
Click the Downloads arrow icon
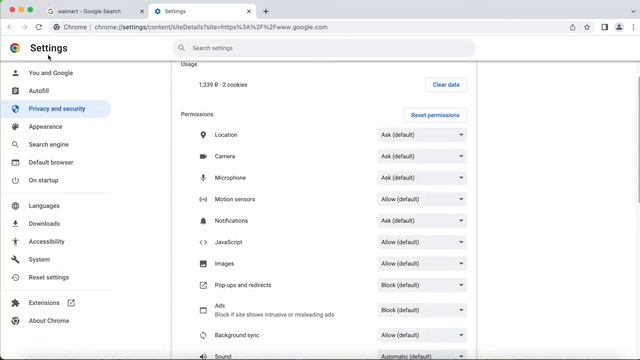pos(16,224)
